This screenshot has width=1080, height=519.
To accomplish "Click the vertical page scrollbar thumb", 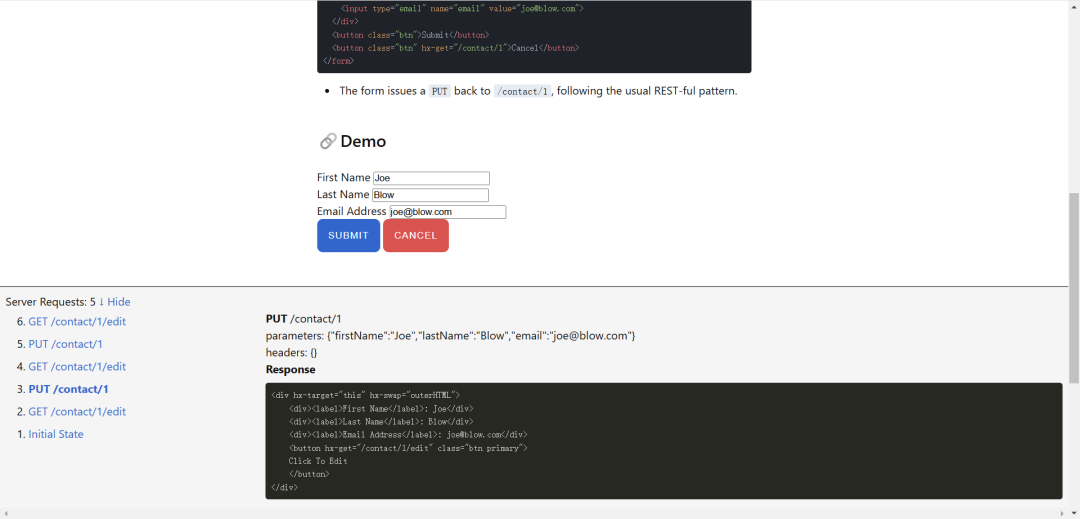I will tap(1074, 288).
